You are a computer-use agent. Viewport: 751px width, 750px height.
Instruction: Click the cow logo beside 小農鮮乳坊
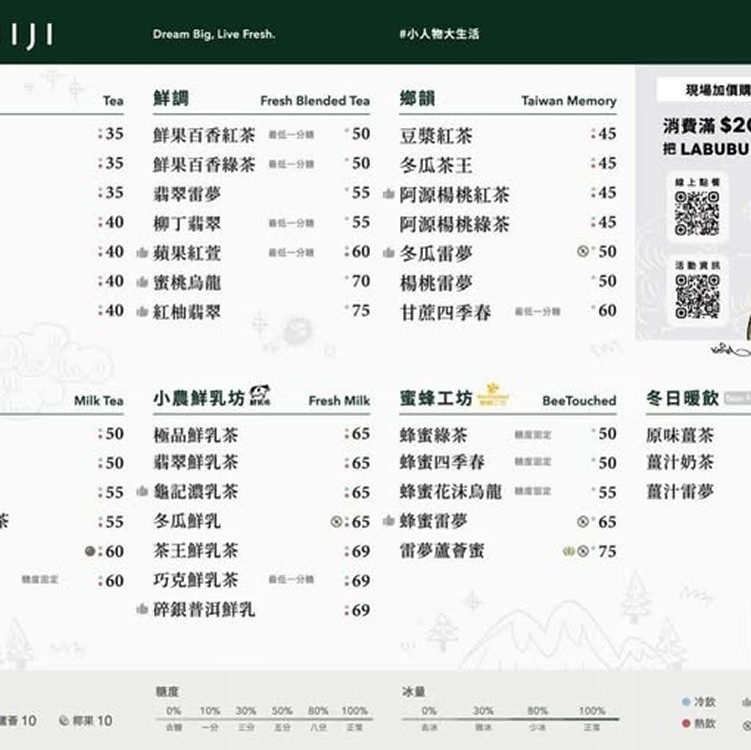260,395
